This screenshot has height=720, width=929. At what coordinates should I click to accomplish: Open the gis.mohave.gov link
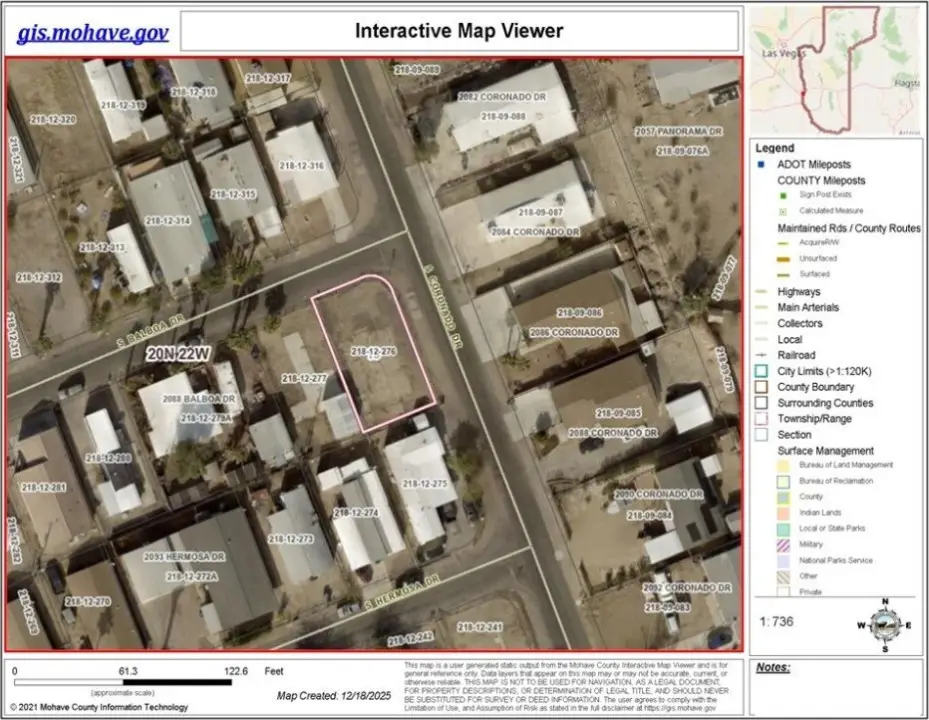point(92,33)
